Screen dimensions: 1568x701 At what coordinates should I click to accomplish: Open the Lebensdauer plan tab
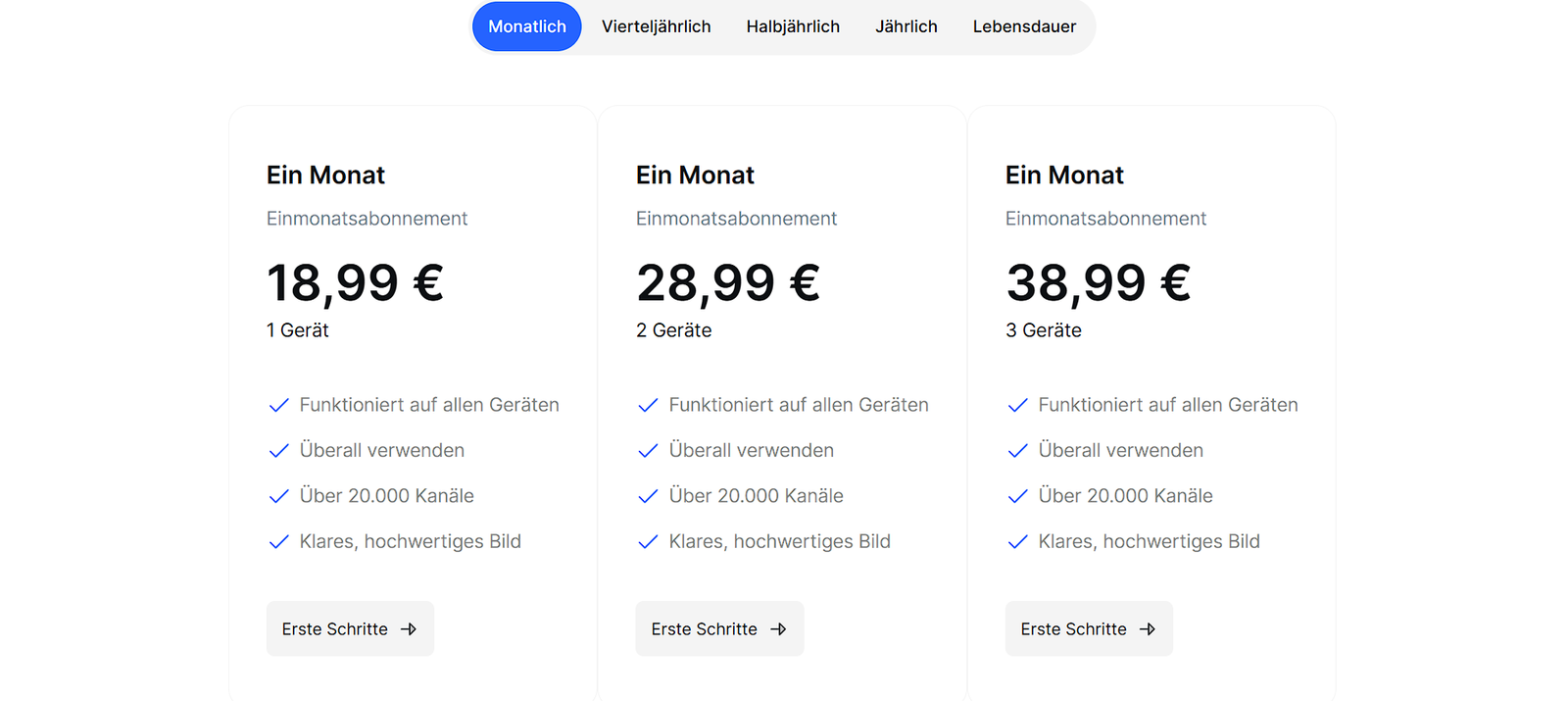pyautogui.click(x=1024, y=26)
